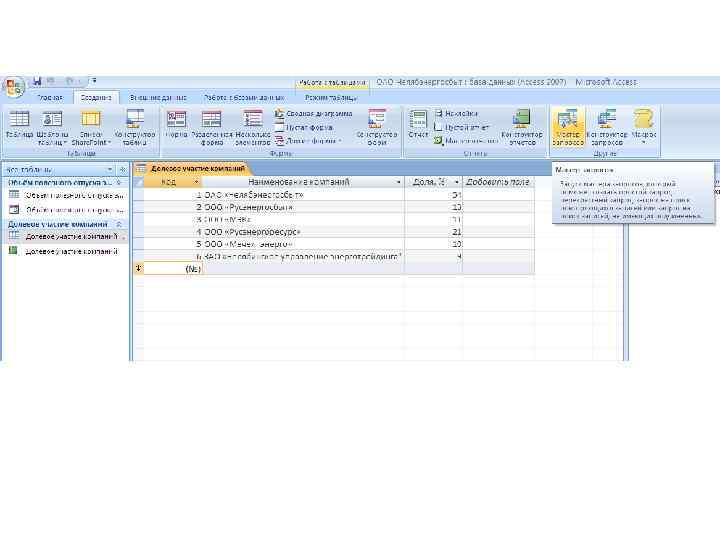Launch Мастер отчетов from the ribbon
Viewport: 720px width, 540px height.
pos(466,141)
